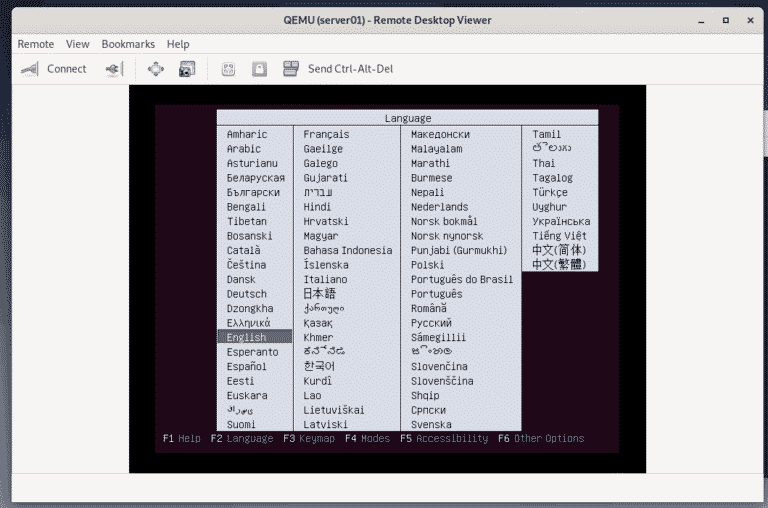Viewport: 768px width, 508px height.
Task: Click the disconnect plug icon
Action: [114, 69]
